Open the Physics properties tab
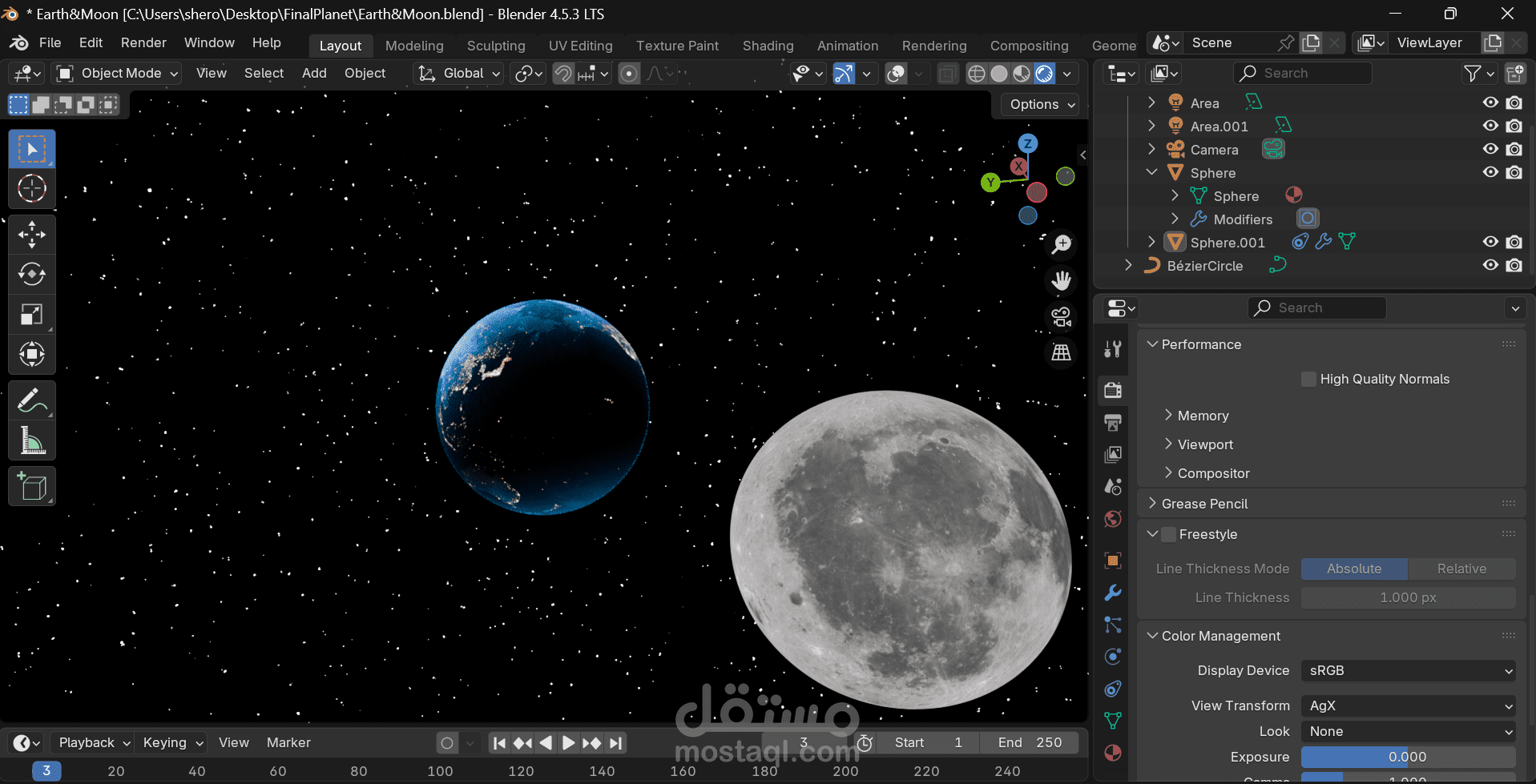Image resolution: width=1536 pixels, height=784 pixels. pos(1113,657)
